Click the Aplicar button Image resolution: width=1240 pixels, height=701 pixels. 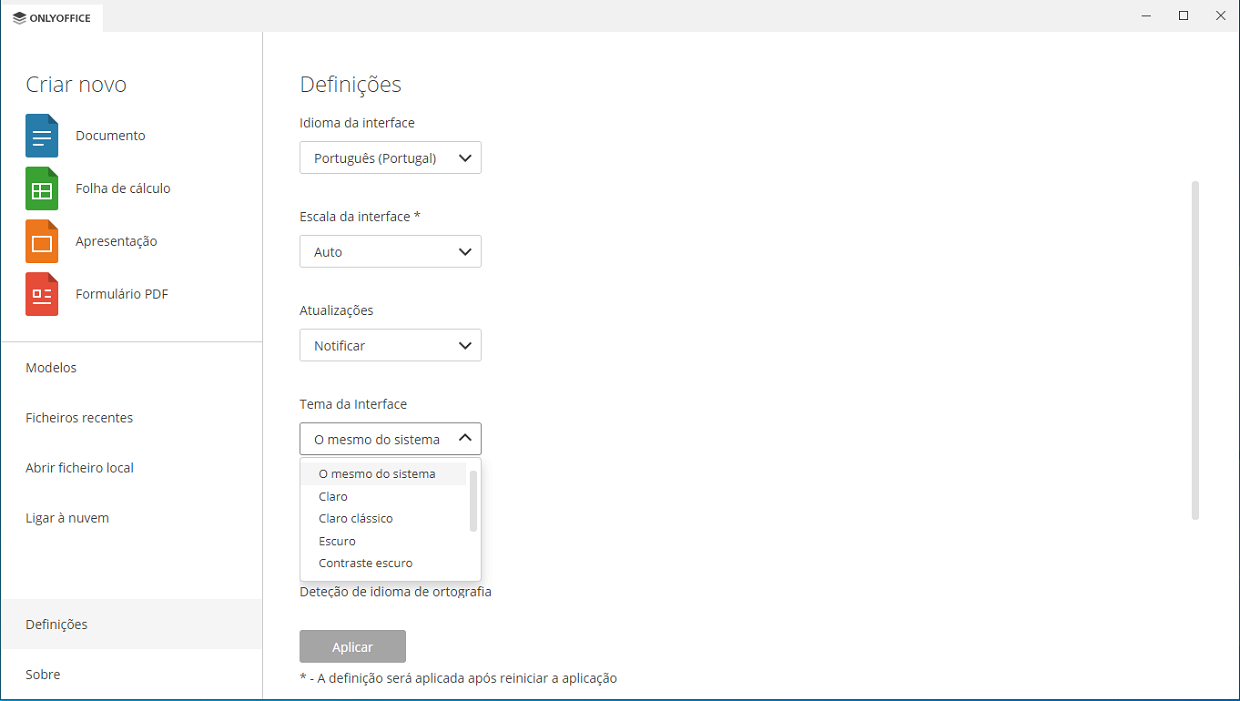pyautogui.click(x=352, y=647)
